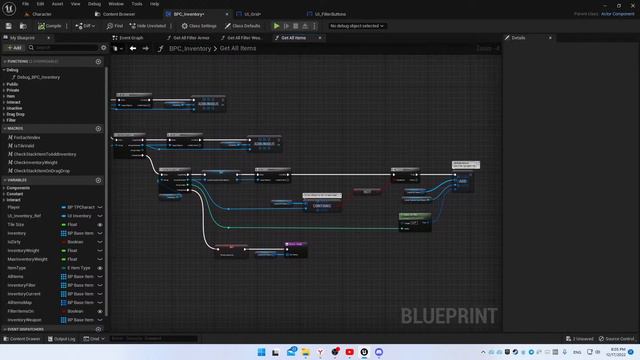Select the CheckInventoryWeight macro
The height and width of the screenshot is (360, 640).
33,162
